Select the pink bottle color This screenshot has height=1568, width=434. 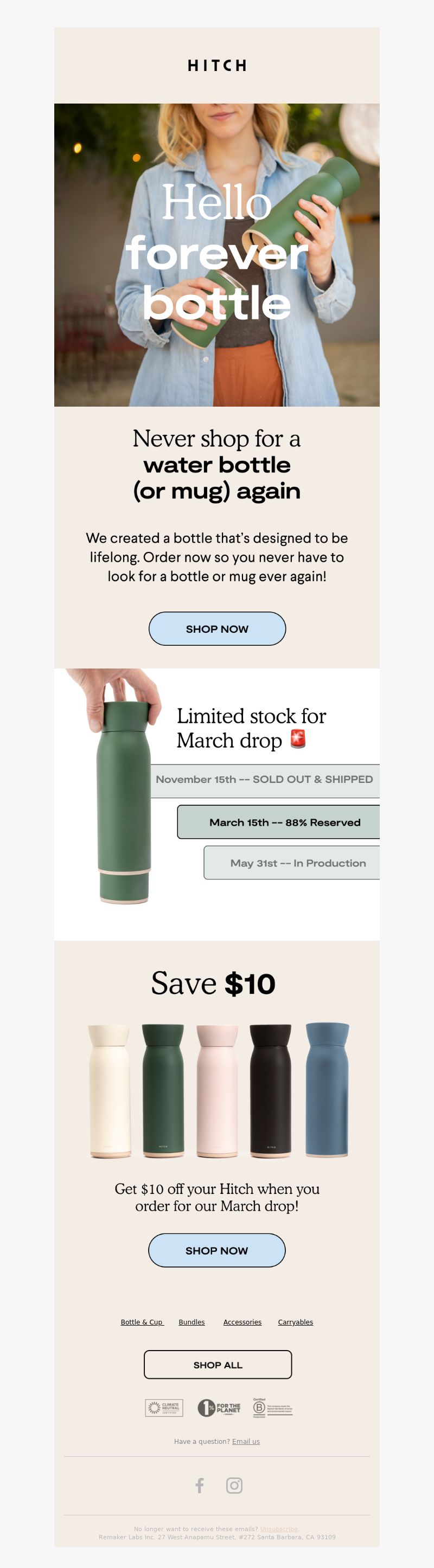(216, 1090)
